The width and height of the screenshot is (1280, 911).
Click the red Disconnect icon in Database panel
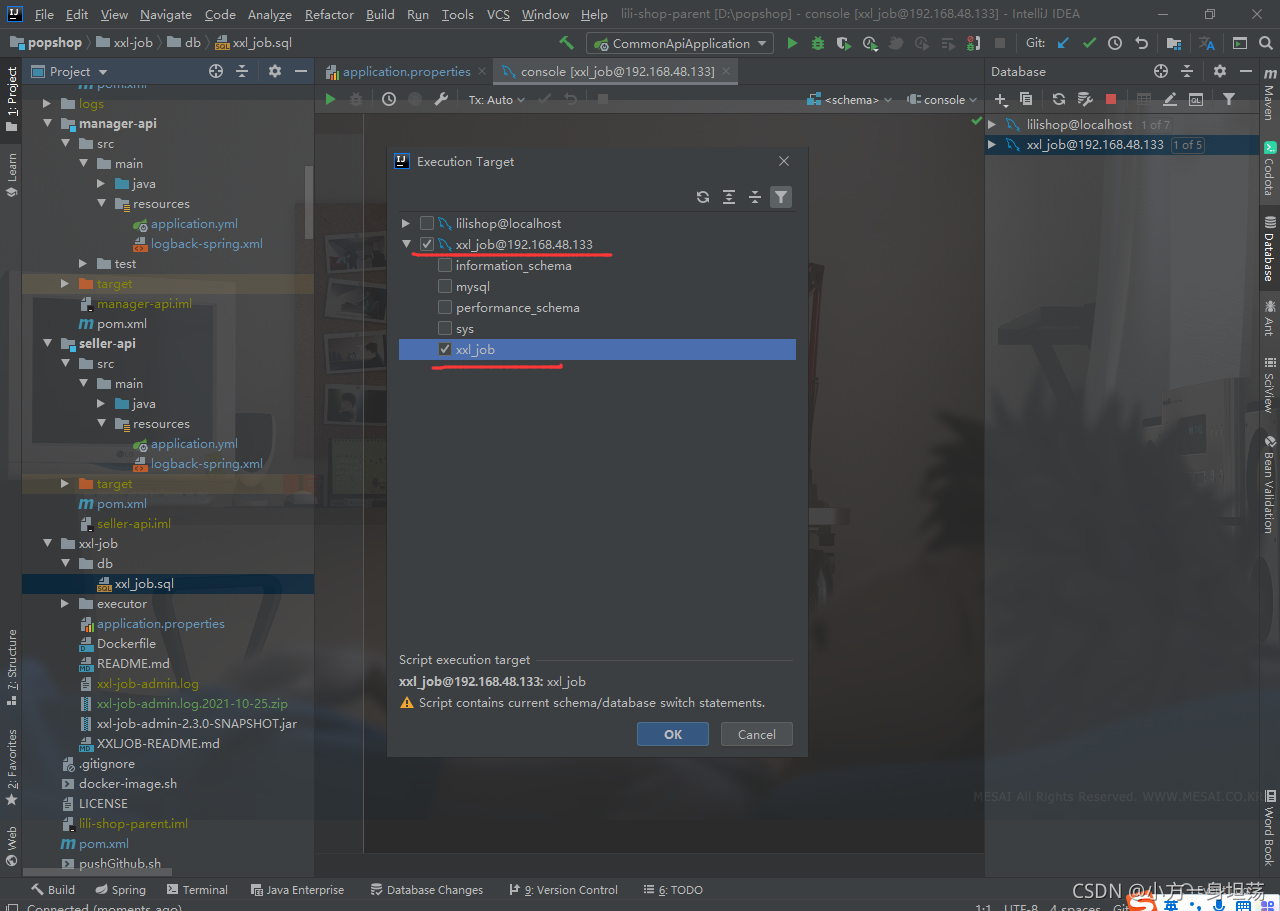point(1111,99)
